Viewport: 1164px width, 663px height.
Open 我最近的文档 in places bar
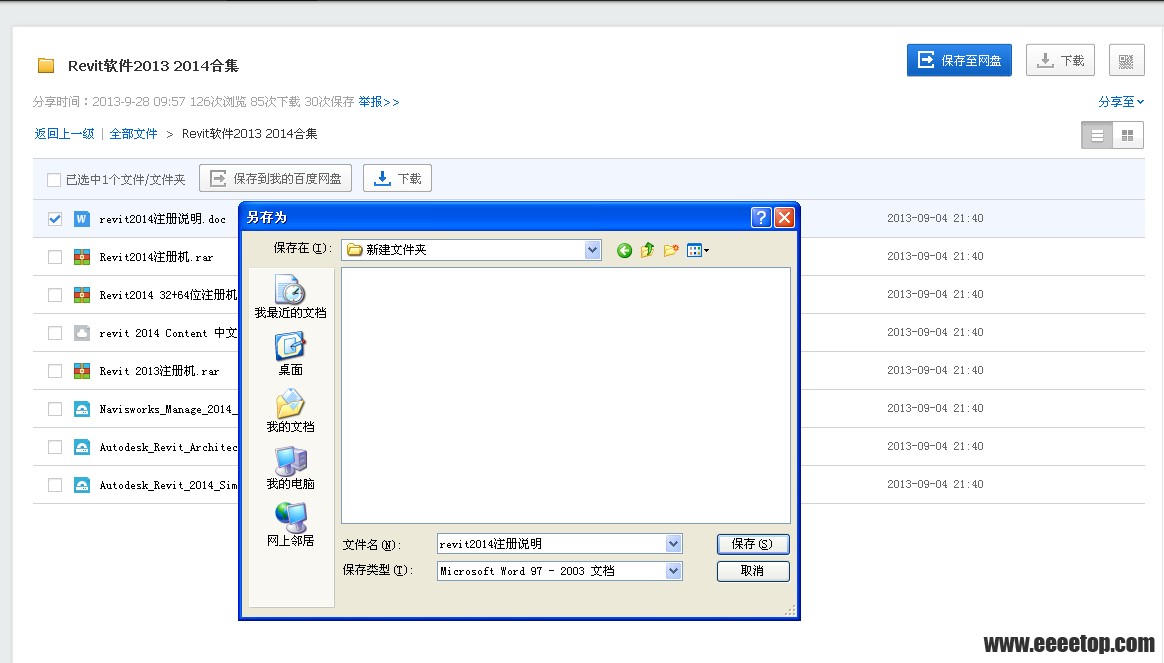[290, 297]
